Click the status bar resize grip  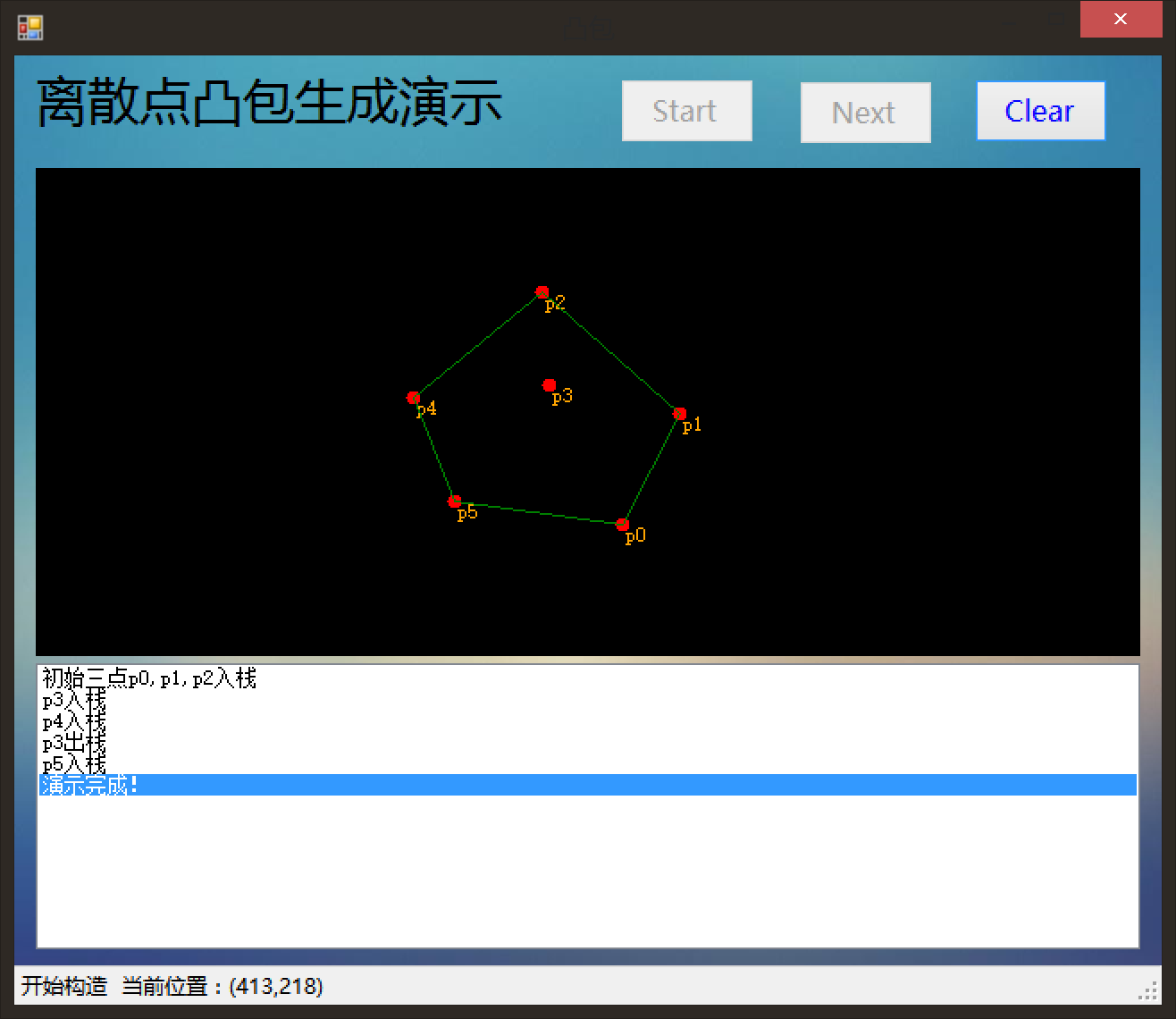(1148, 990)
